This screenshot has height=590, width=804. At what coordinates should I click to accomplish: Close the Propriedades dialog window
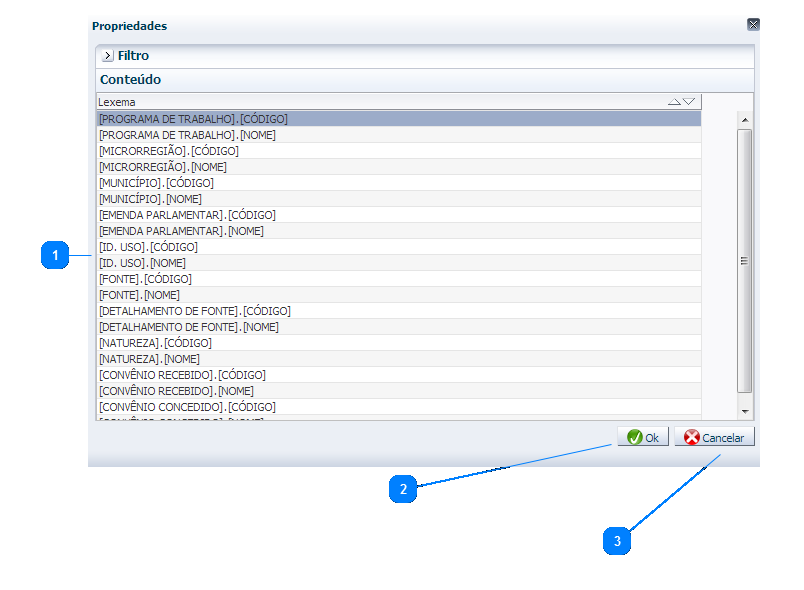coord(753,25)
